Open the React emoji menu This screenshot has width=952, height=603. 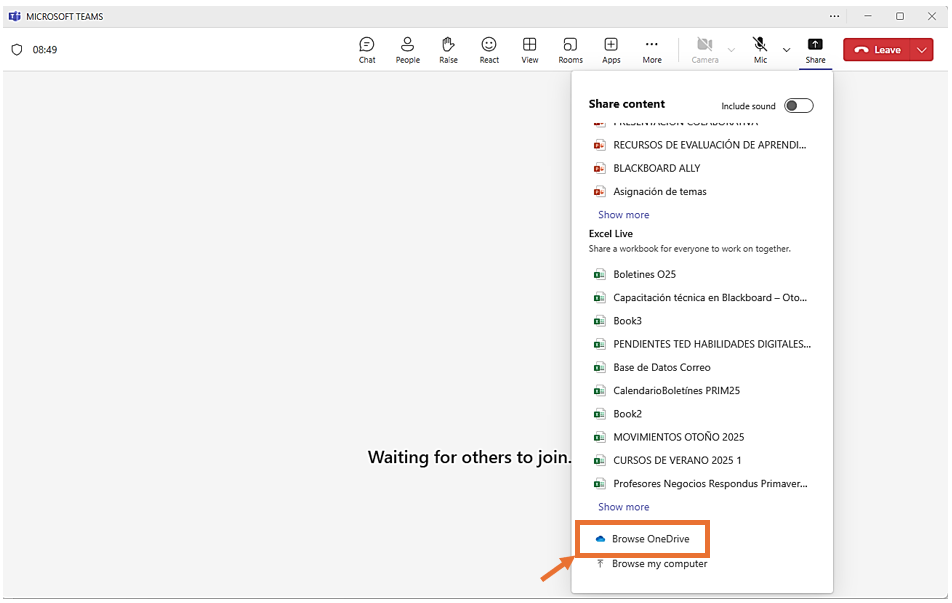point(489,50)
